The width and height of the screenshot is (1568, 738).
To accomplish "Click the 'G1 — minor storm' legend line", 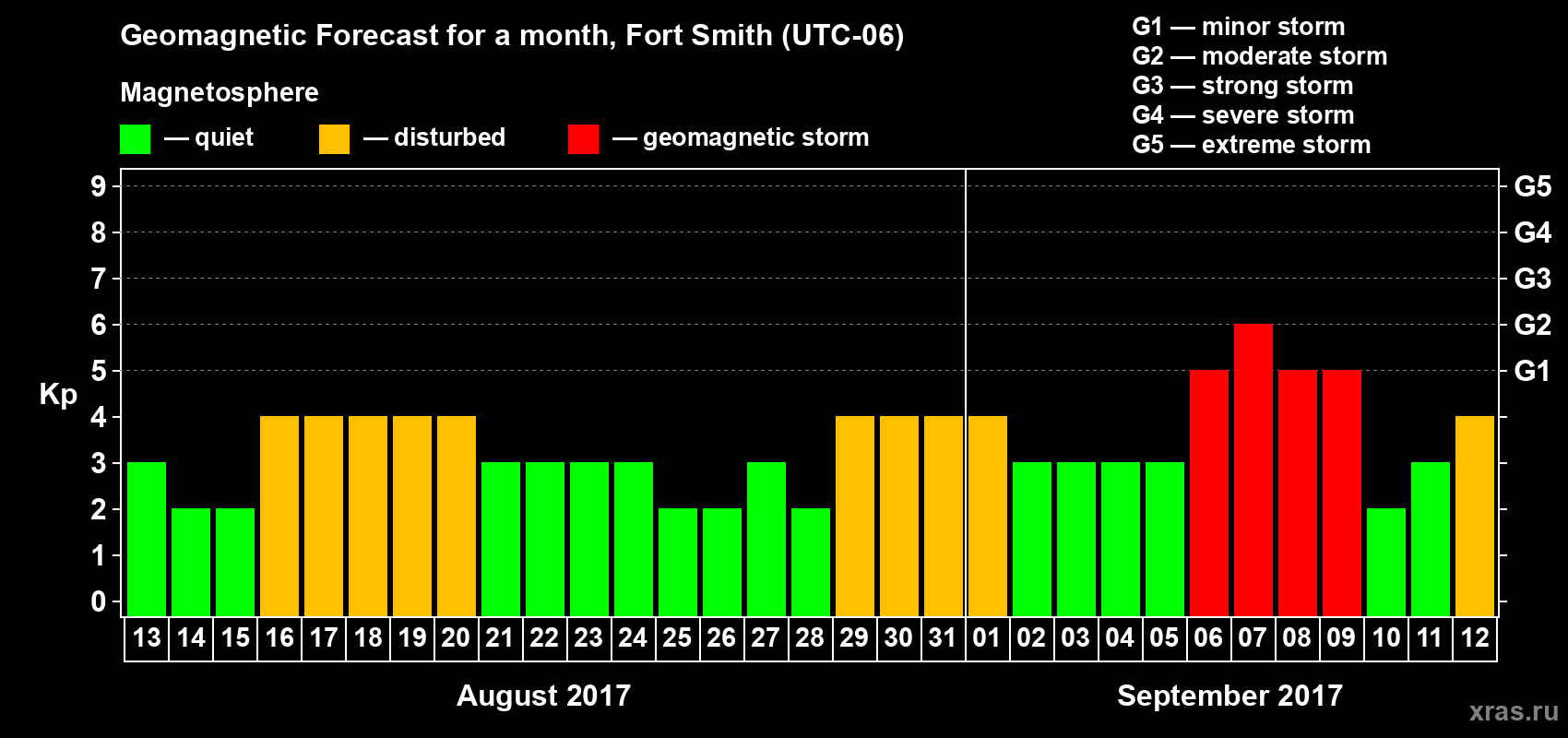I will tap(1239, 27).
